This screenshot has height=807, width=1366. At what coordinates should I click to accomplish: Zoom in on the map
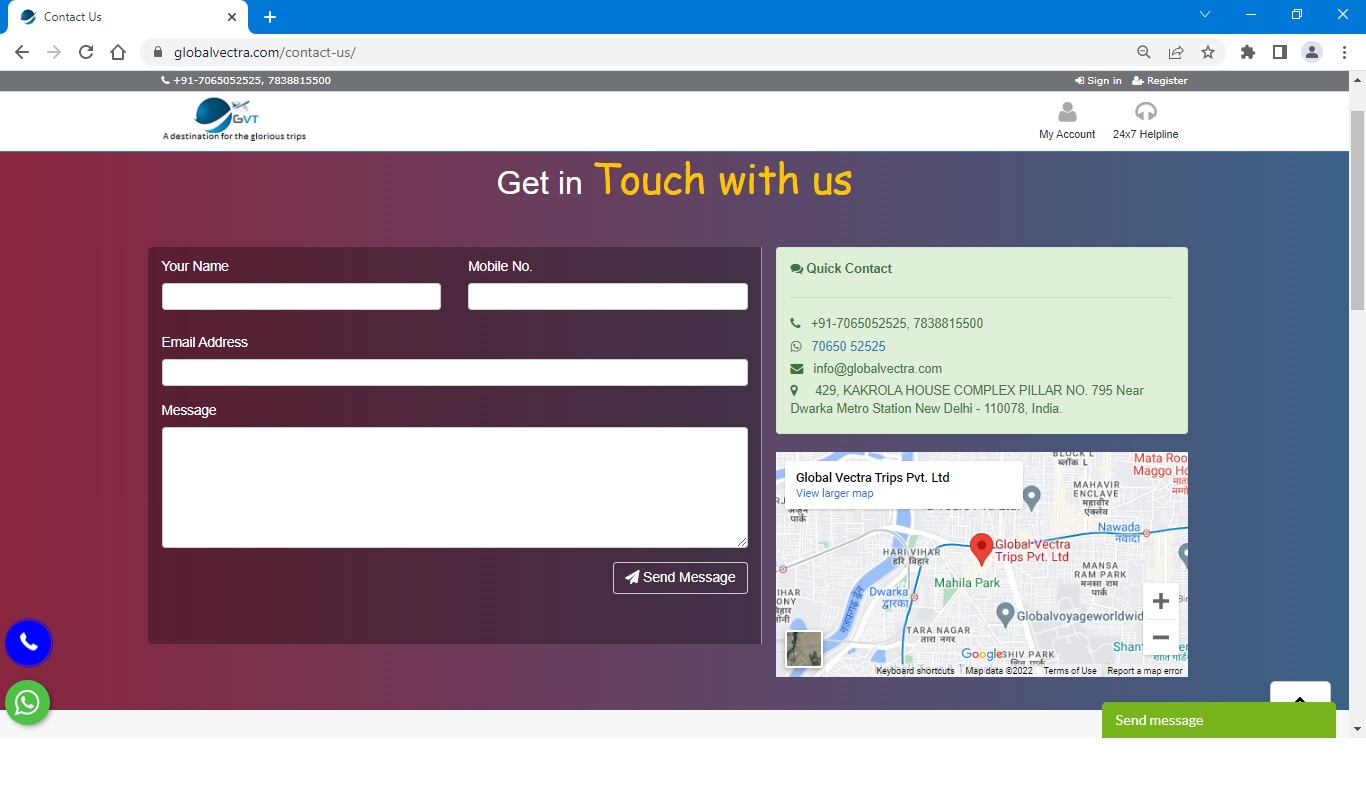(x=1160, y=601)
